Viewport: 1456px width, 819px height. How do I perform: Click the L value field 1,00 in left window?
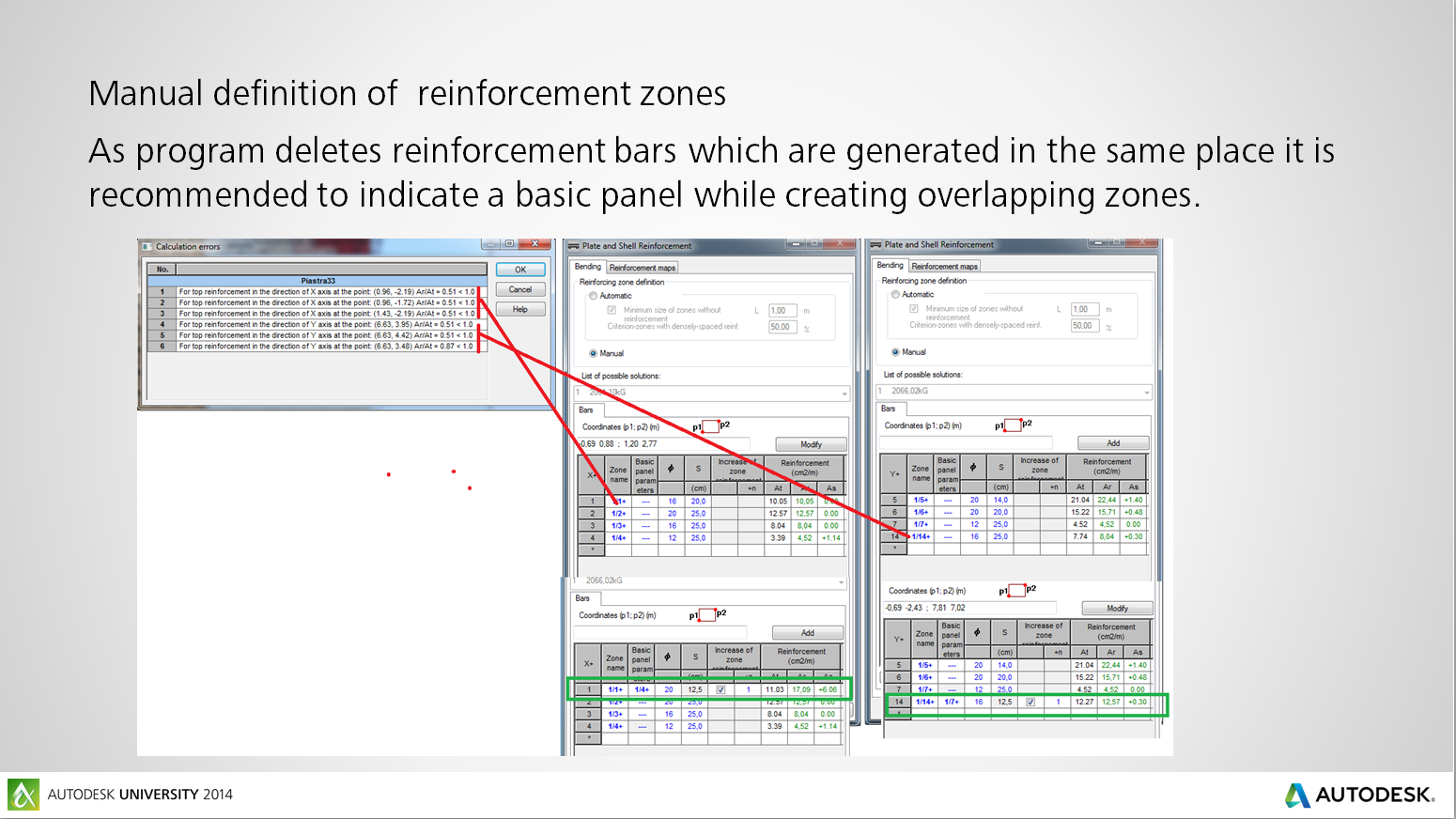(783, 311)
